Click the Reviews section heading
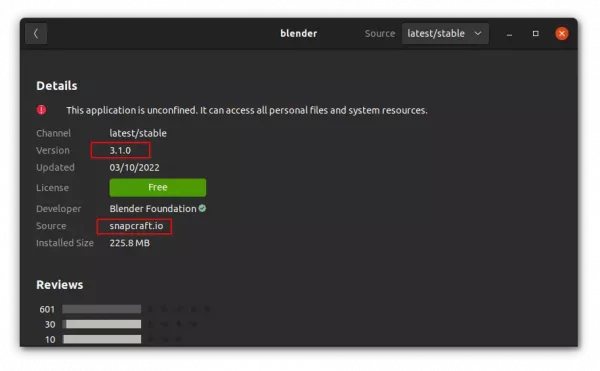This screenshot has width=600, height=371. pos(60,285)
